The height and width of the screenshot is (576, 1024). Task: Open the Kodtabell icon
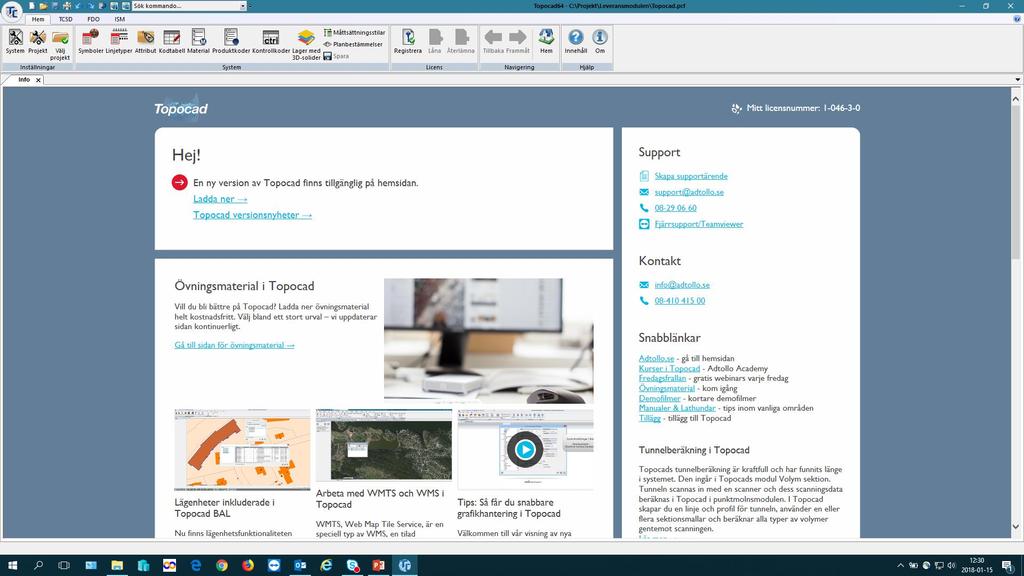(172, 42)
